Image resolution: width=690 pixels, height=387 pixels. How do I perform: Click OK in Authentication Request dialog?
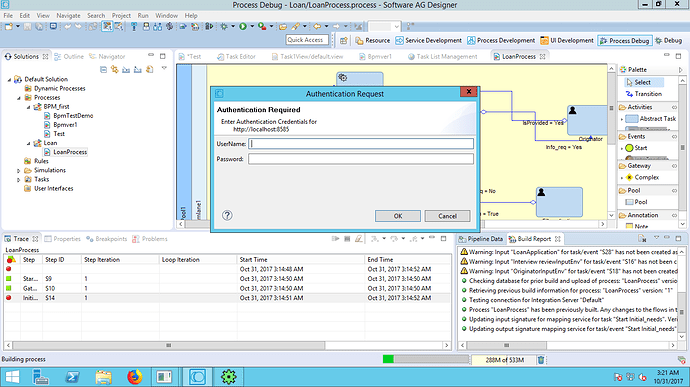[398, 216]
